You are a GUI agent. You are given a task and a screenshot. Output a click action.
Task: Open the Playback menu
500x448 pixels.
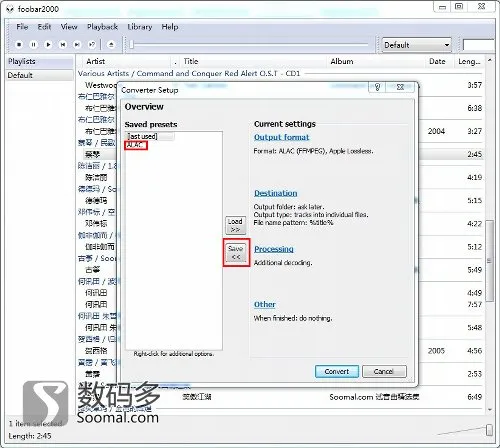pyautogui.click(x=102, y=27)
